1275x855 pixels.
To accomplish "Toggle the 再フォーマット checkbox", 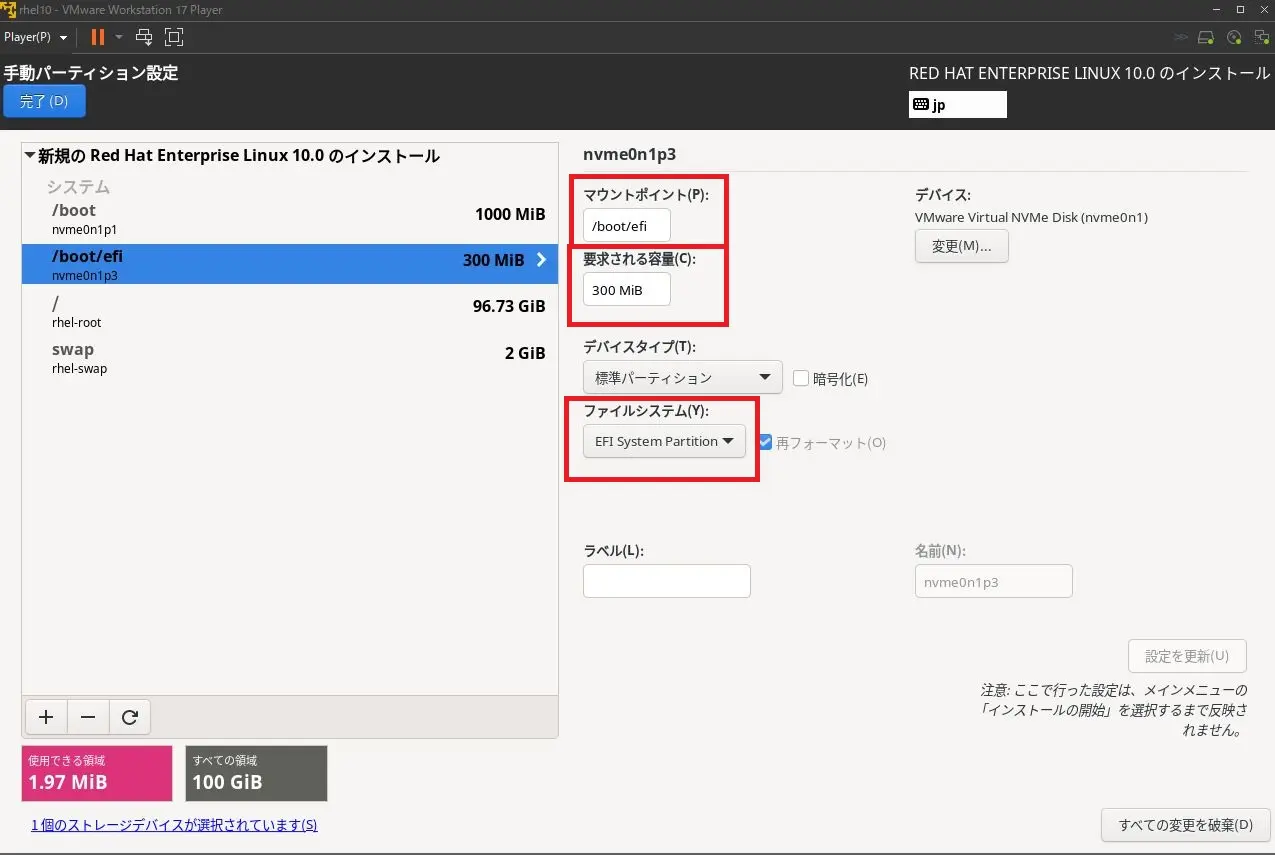I will 766,442.
